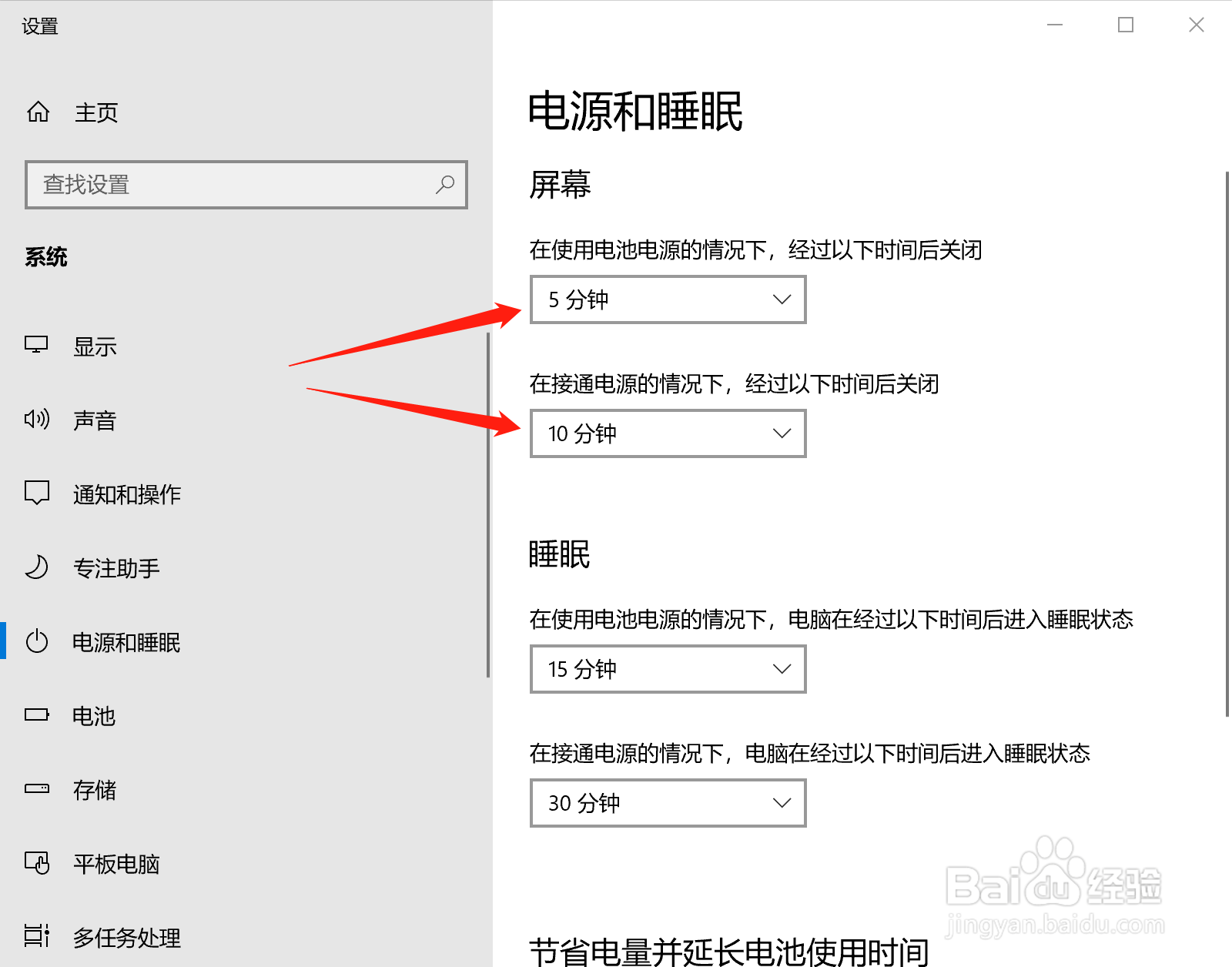Open the 10 分钟 plugged-in screen dropdown
1232x967 pixels.
667,433
